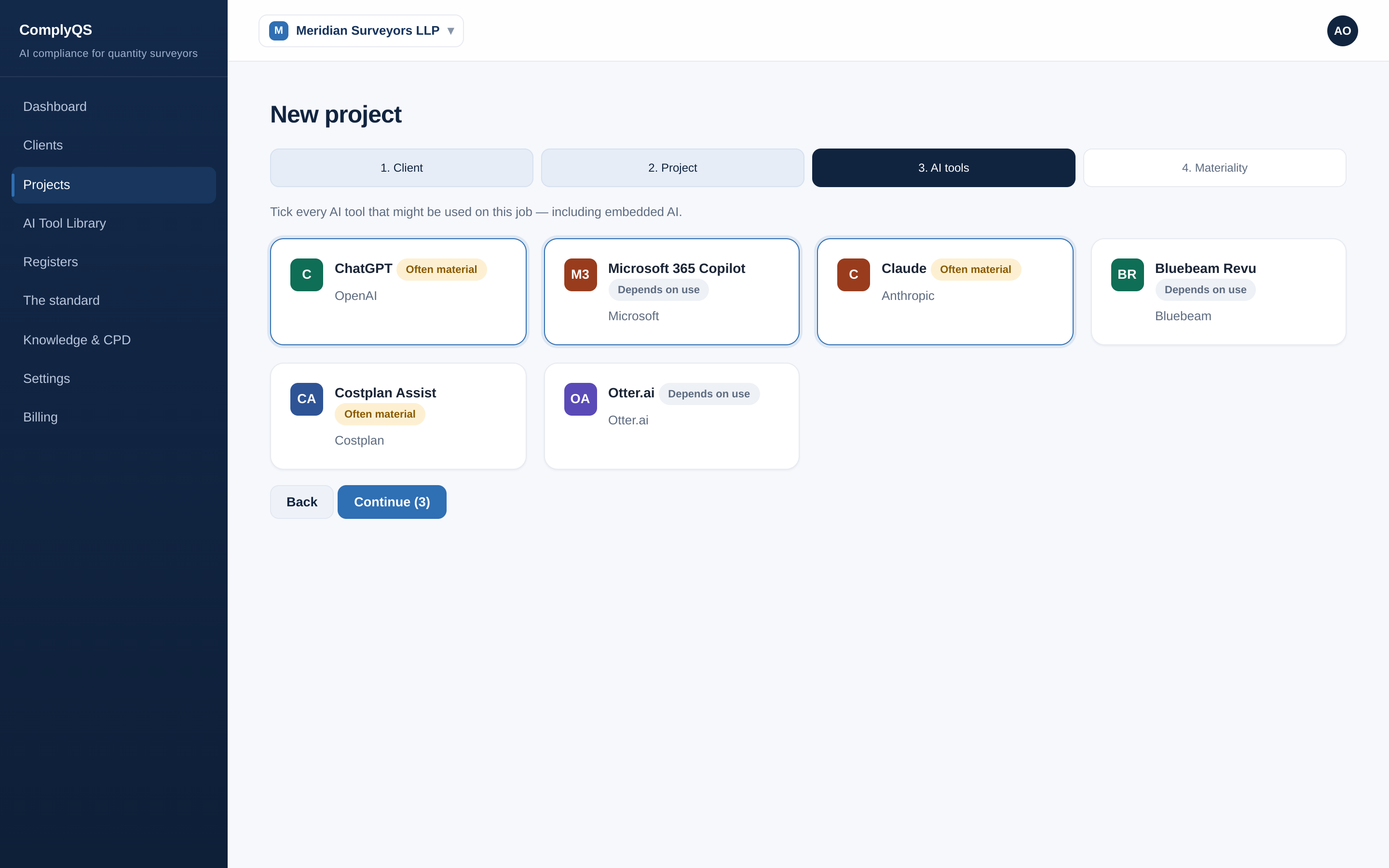Deselect the ChatGPT tool card
This screenshot has height=868, width=1389.
coord(398,292)
